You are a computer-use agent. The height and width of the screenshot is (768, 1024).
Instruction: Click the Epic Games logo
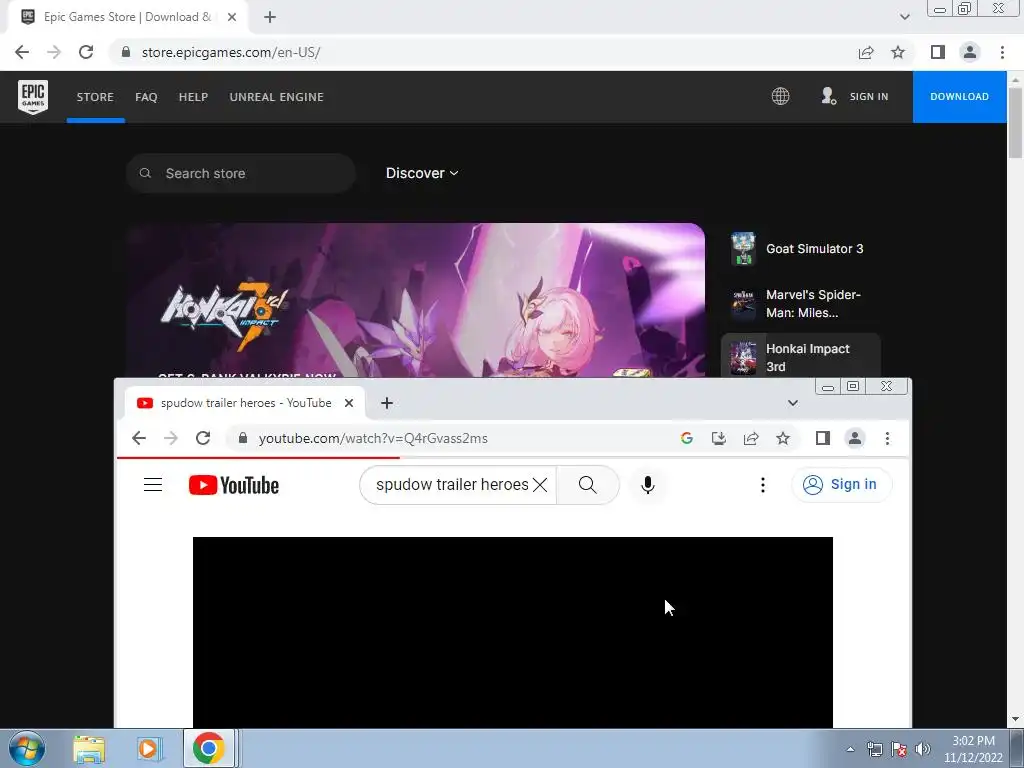(33, 97)
